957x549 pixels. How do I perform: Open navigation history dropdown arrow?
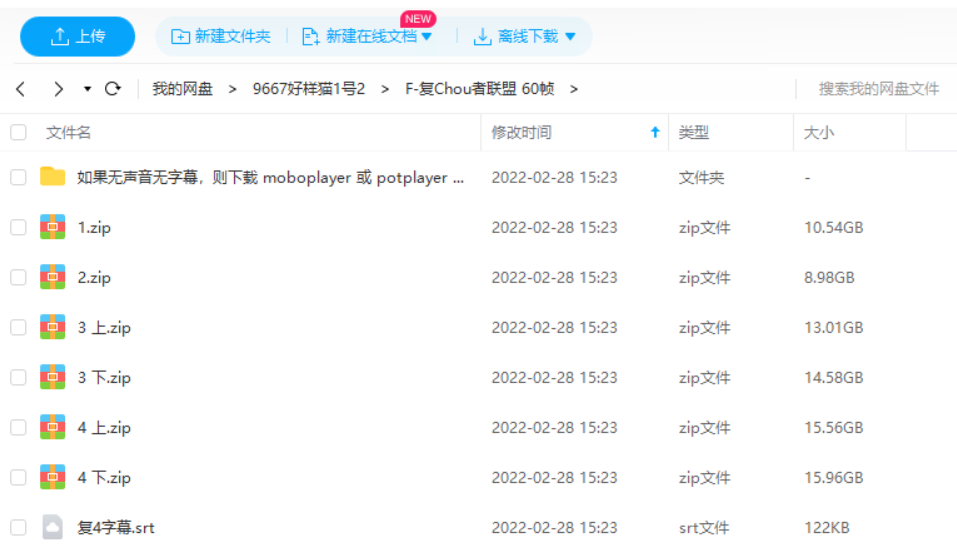(87, 89)
